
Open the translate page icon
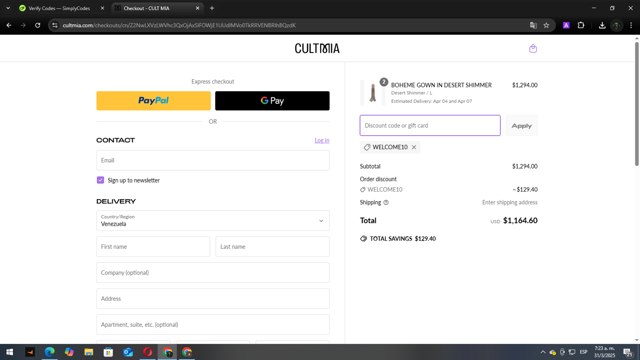[533, 25]
